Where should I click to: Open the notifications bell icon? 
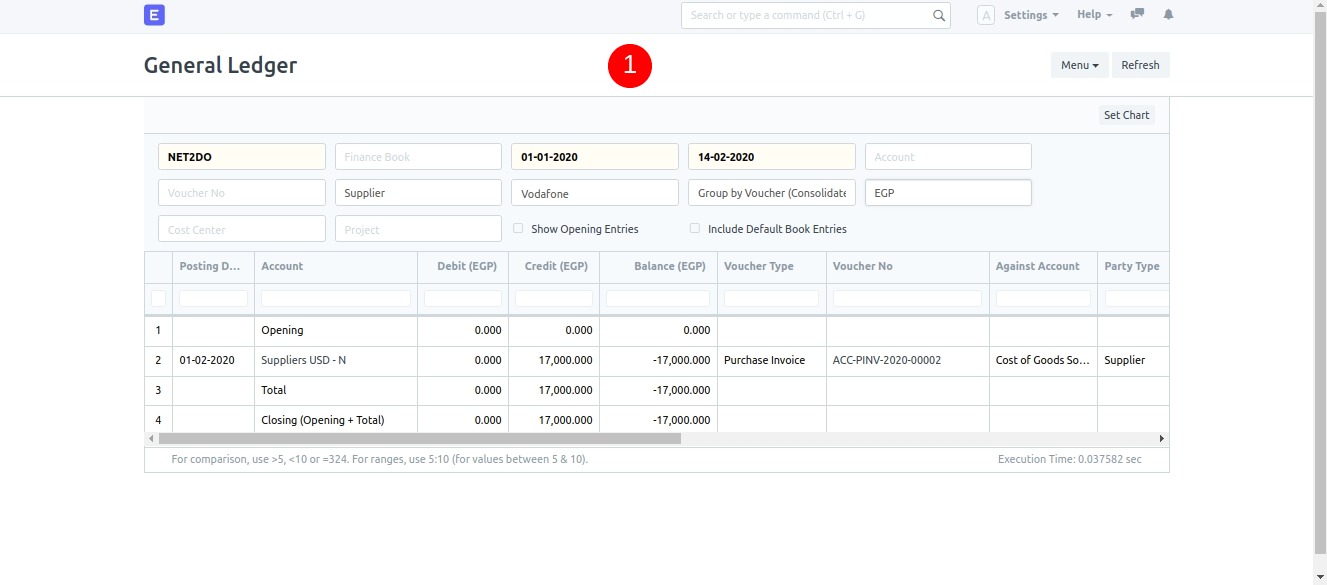pos(1168,15)
